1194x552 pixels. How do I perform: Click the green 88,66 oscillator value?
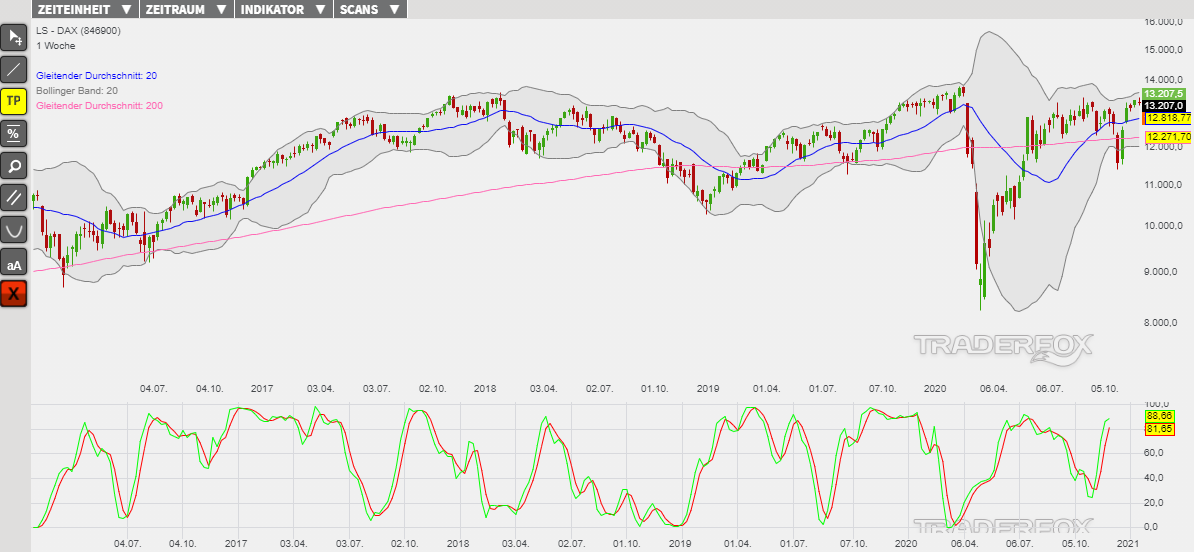(1160, 416)
